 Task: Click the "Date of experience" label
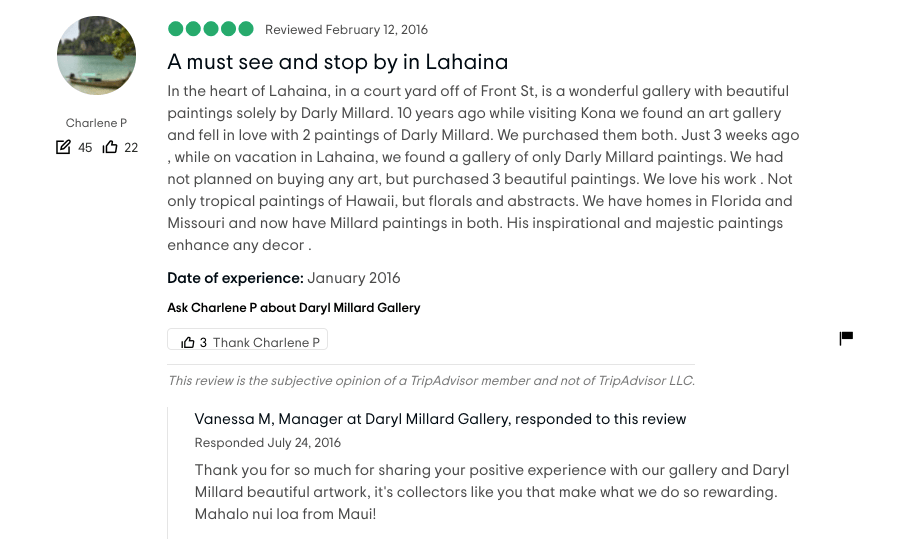click(235, 278)
